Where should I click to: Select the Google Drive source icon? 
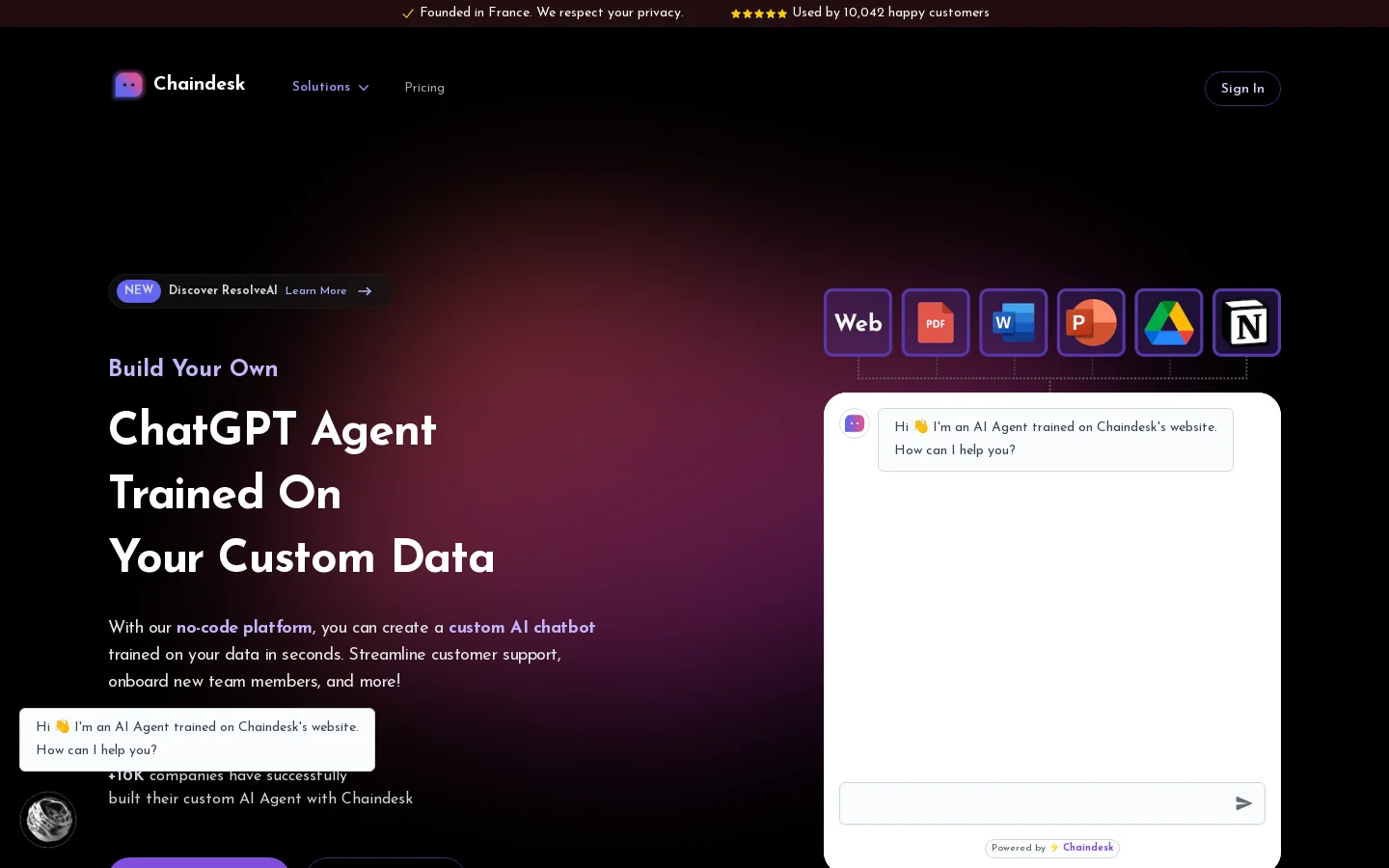[1169, 322]
